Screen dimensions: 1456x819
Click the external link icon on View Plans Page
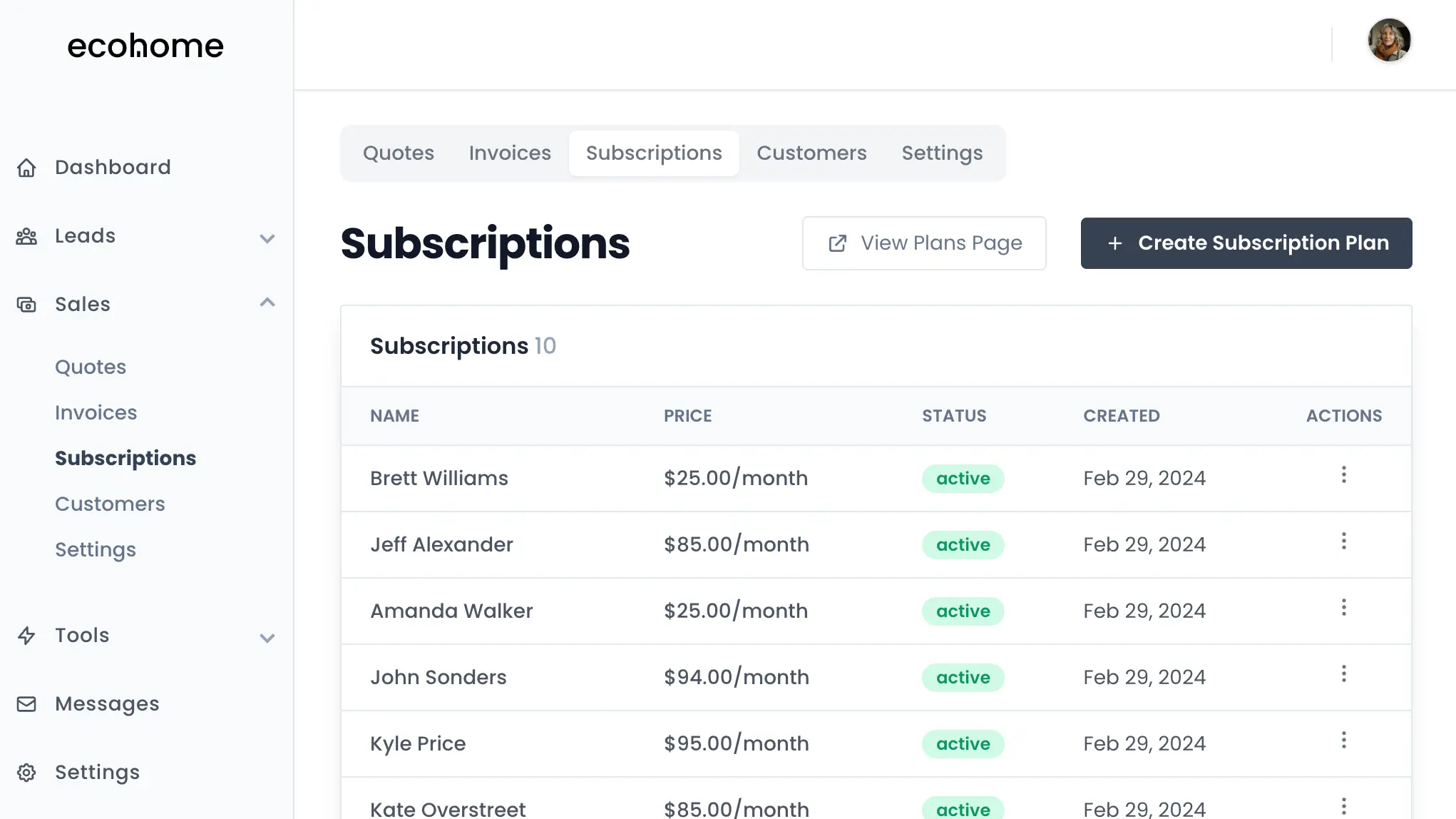tap(836, 243)
